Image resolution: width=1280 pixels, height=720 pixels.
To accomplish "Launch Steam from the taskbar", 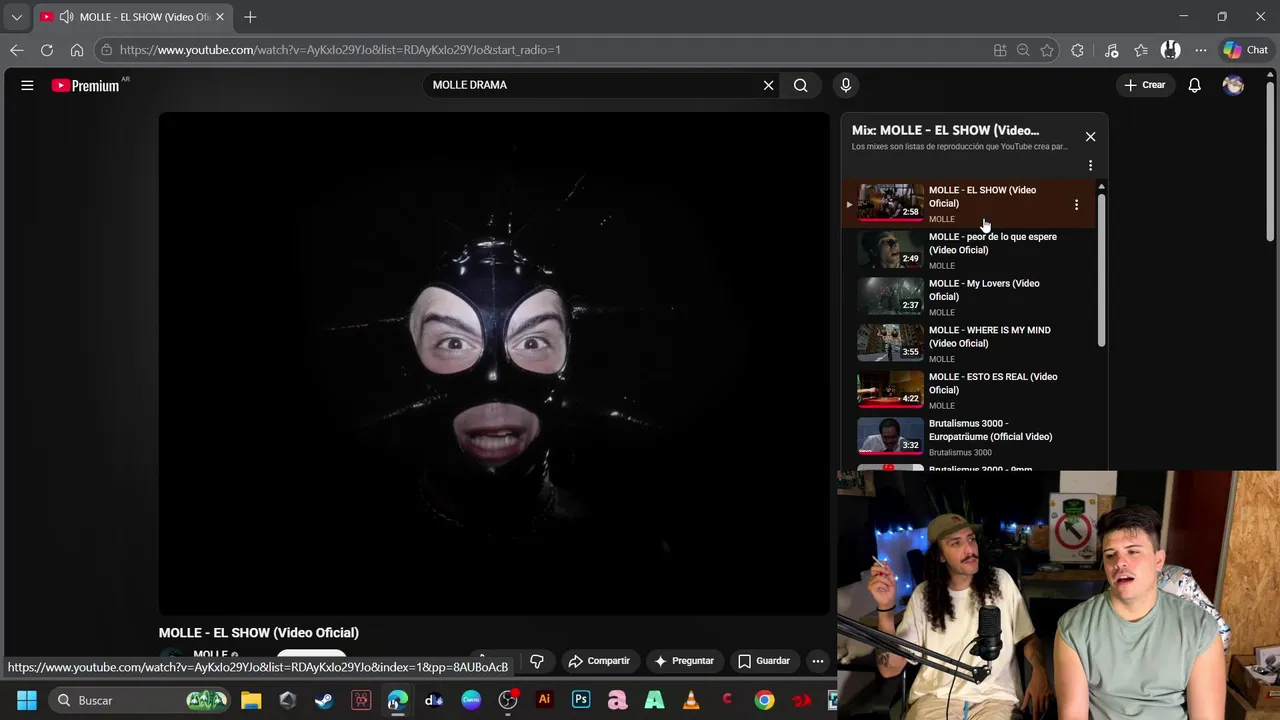I will point(324,700).
